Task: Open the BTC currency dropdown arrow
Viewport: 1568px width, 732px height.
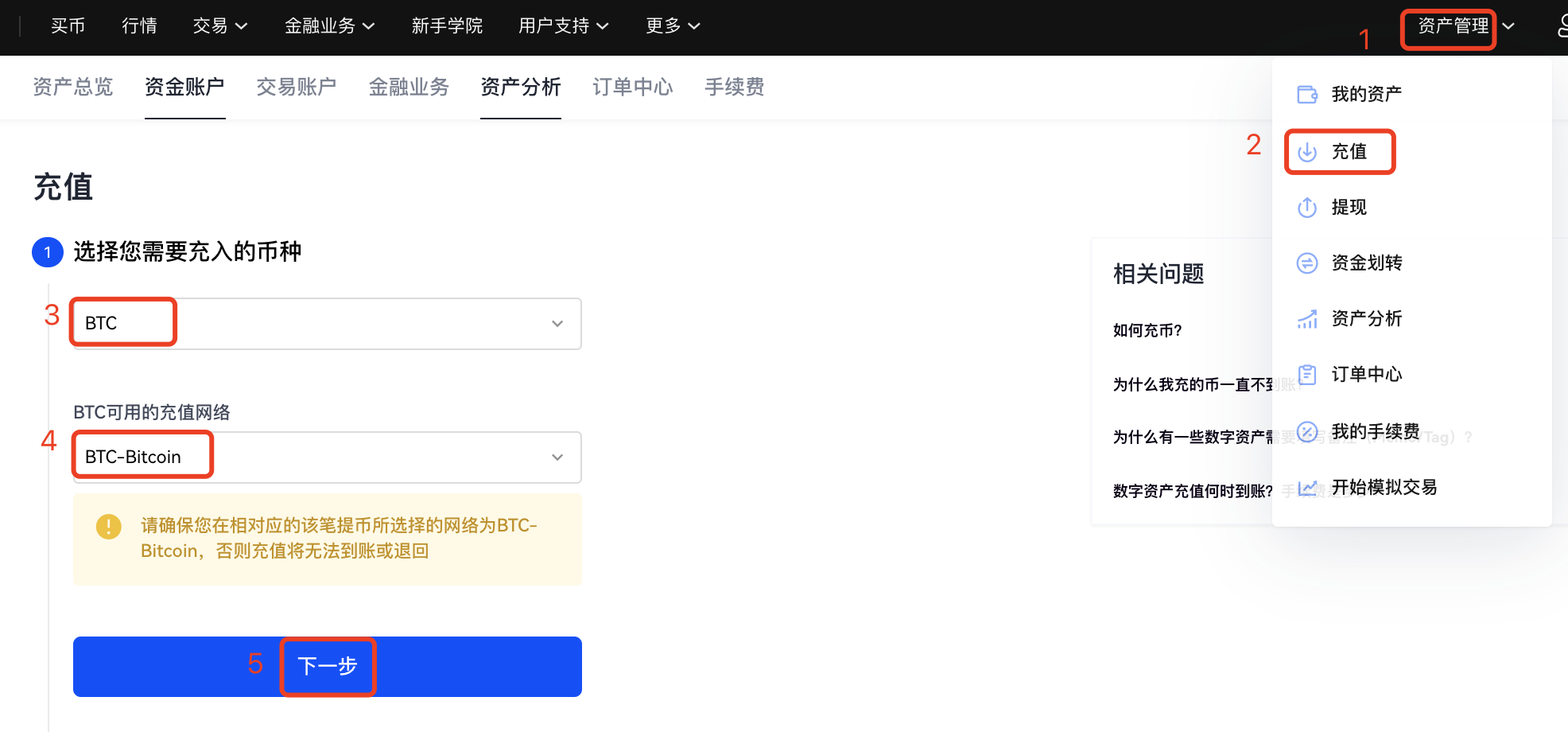Action: pos(557,324)
